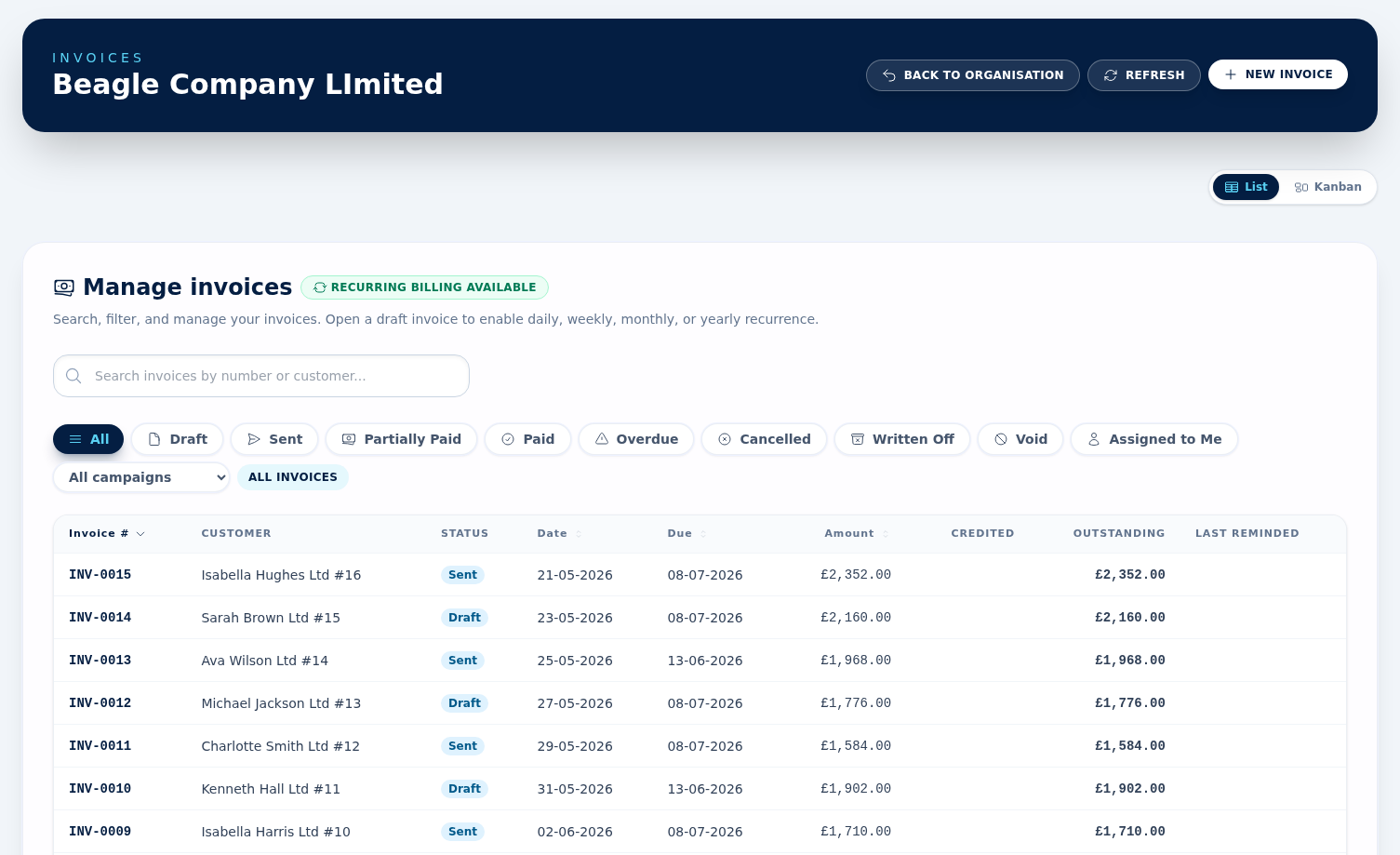Screen dimensions: 1400x855
Task: Switch to Kanban view
Action: coord(1327,187)
